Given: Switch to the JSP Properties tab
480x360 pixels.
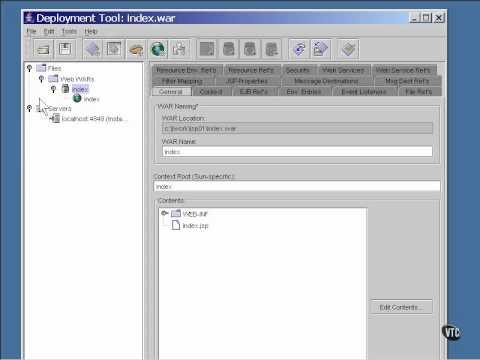Looking at the screenshot, I should click(247, 81).
